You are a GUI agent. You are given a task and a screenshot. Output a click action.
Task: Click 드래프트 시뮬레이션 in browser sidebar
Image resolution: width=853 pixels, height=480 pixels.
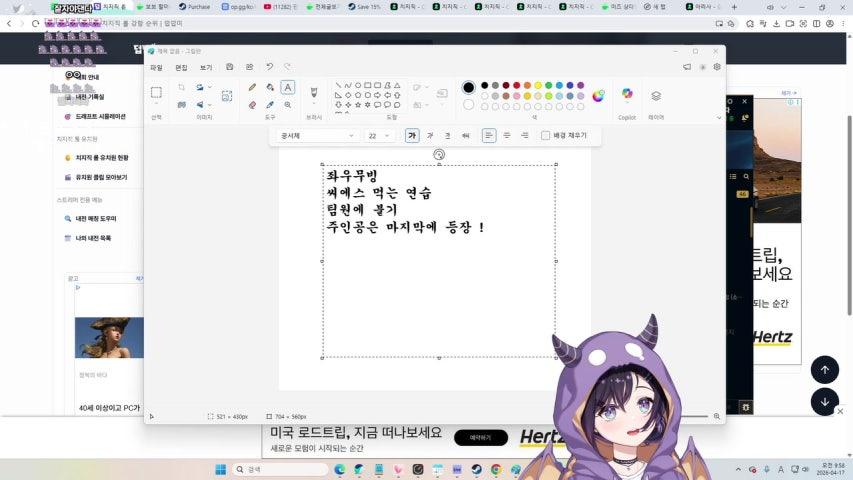click(x=100, y=116)
